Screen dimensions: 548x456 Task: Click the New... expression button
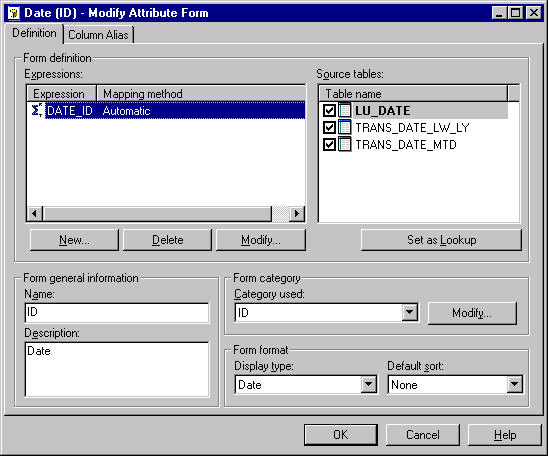74,240
